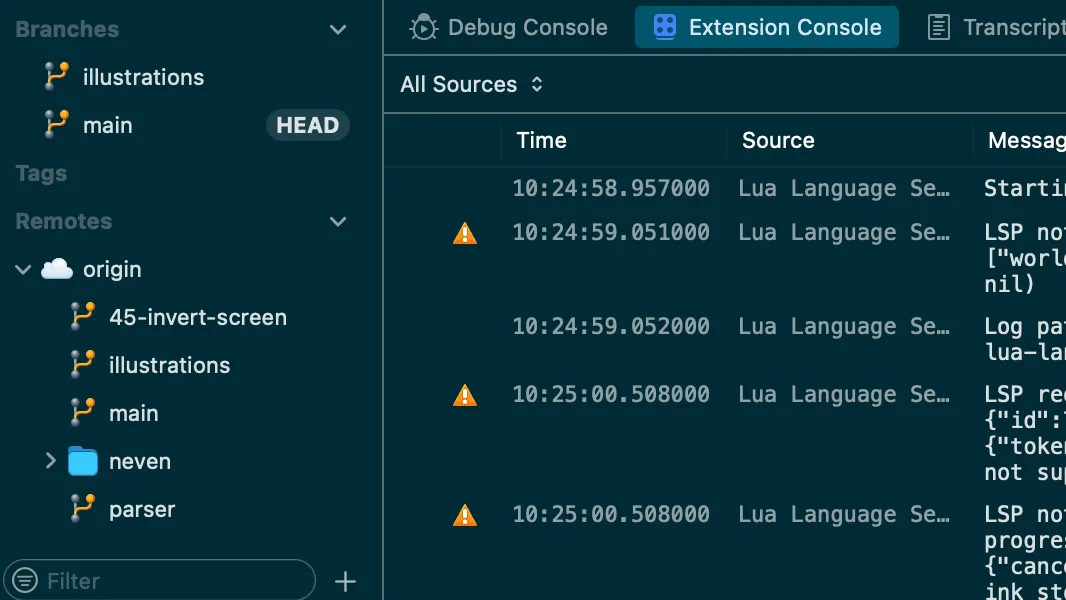Switch to the Extension Console tab
Viewport: 1066px width, 600px height.
point(767,27)
